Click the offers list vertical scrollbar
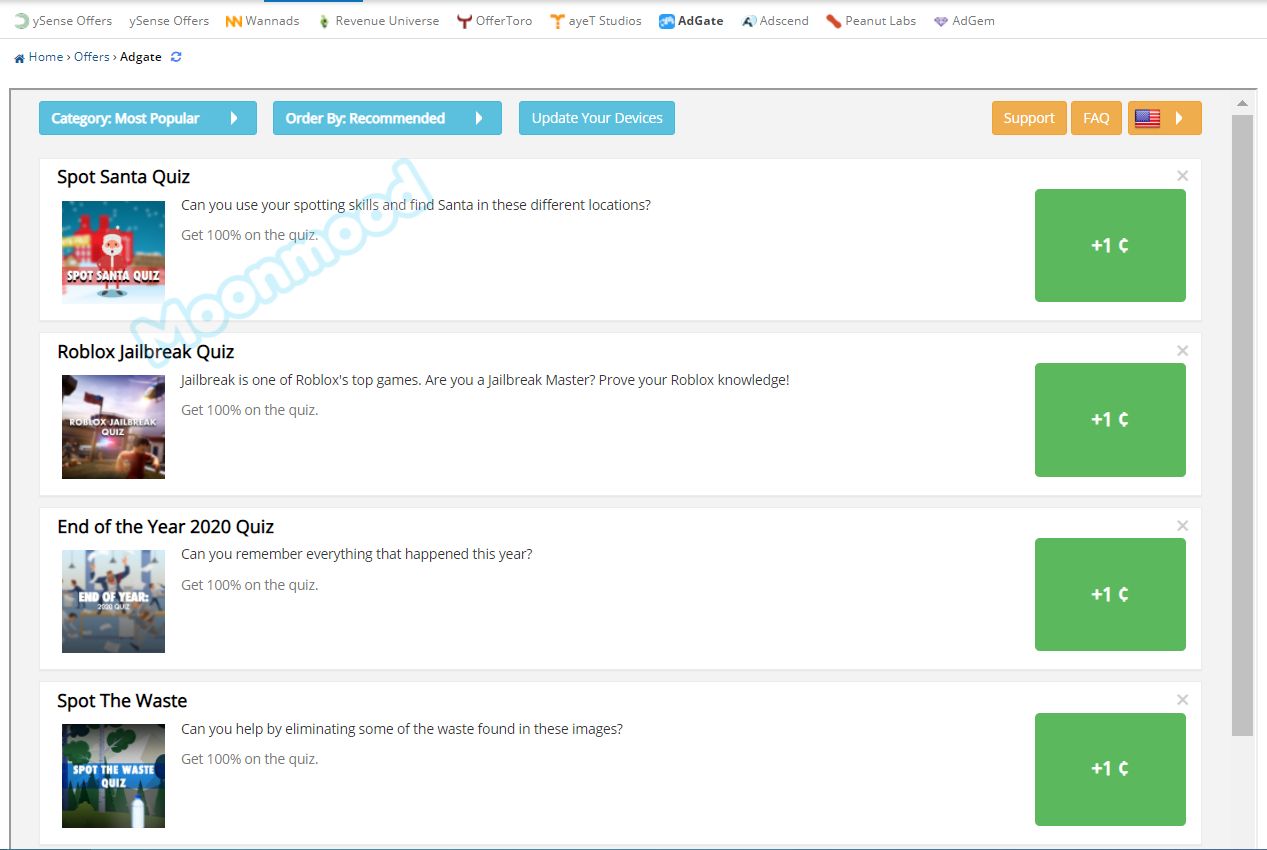 1242,425
